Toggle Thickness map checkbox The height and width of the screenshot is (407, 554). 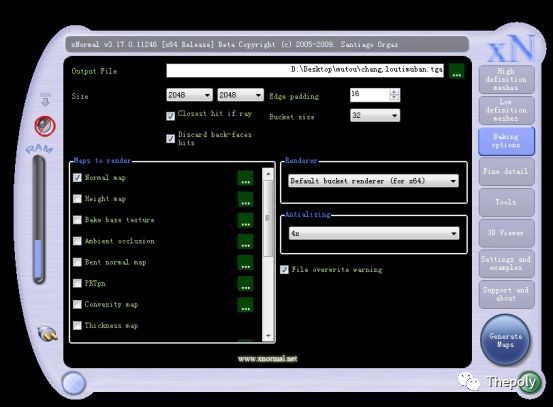point(77,325)
